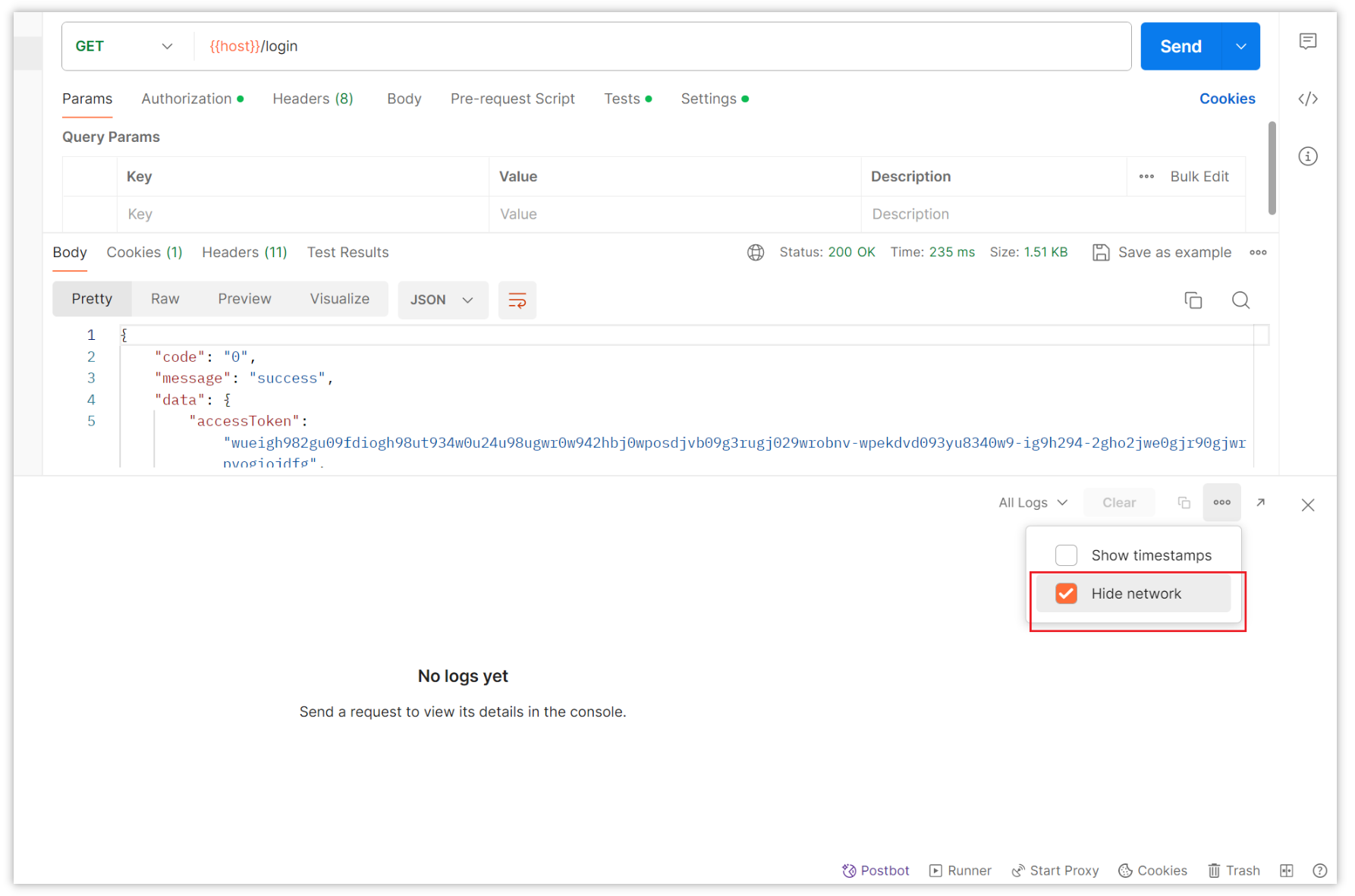Click Bulk Edit for query params
Screen dimensions: 1355x896
pyautogui.click(x=1199, y=177)
